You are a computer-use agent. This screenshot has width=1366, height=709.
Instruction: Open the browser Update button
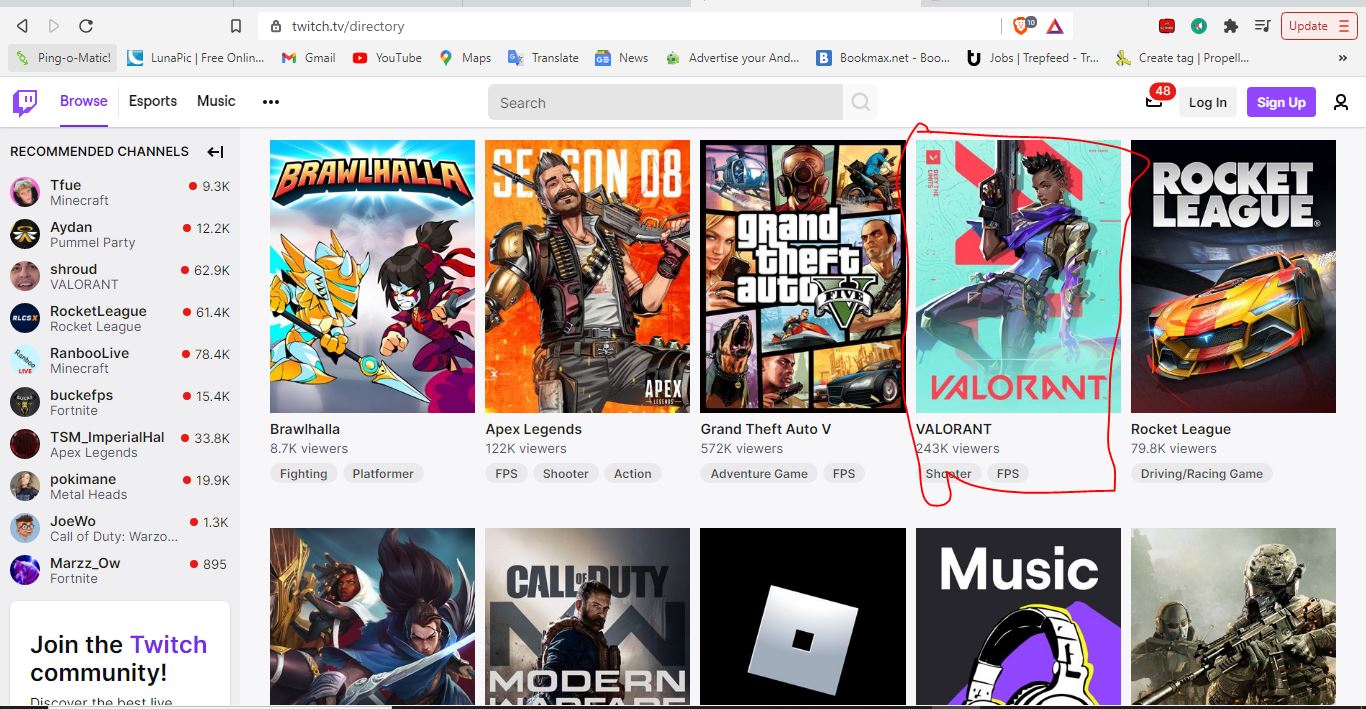[x=1319, y=26]
